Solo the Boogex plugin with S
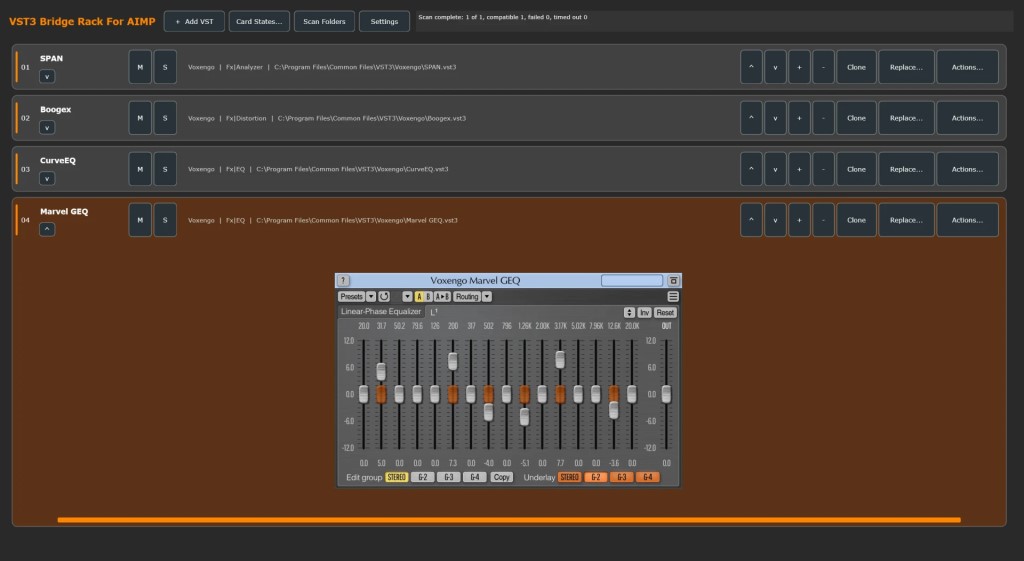This screenshot has width=1024, height=561. 165,118
